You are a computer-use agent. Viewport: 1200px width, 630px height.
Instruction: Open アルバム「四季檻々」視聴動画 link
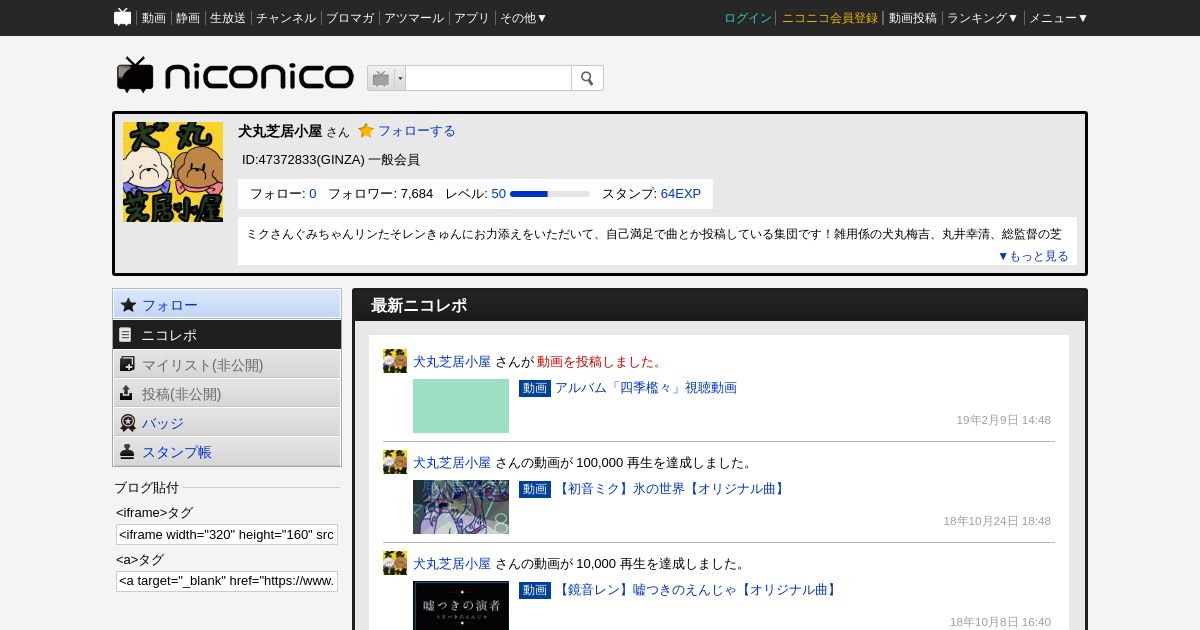point(646,388)
